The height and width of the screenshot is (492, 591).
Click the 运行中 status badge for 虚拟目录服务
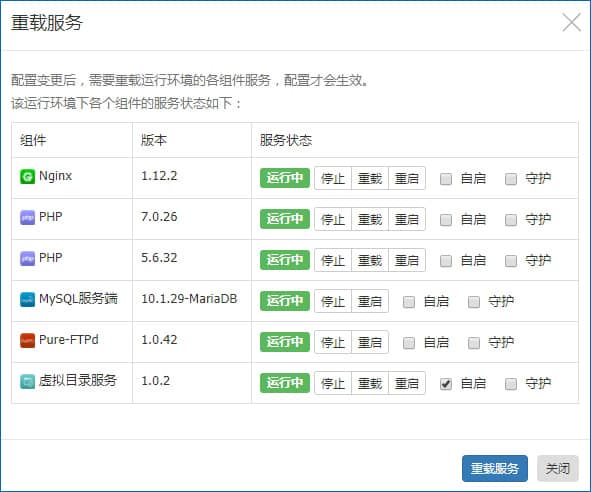[x=285, y=383]
